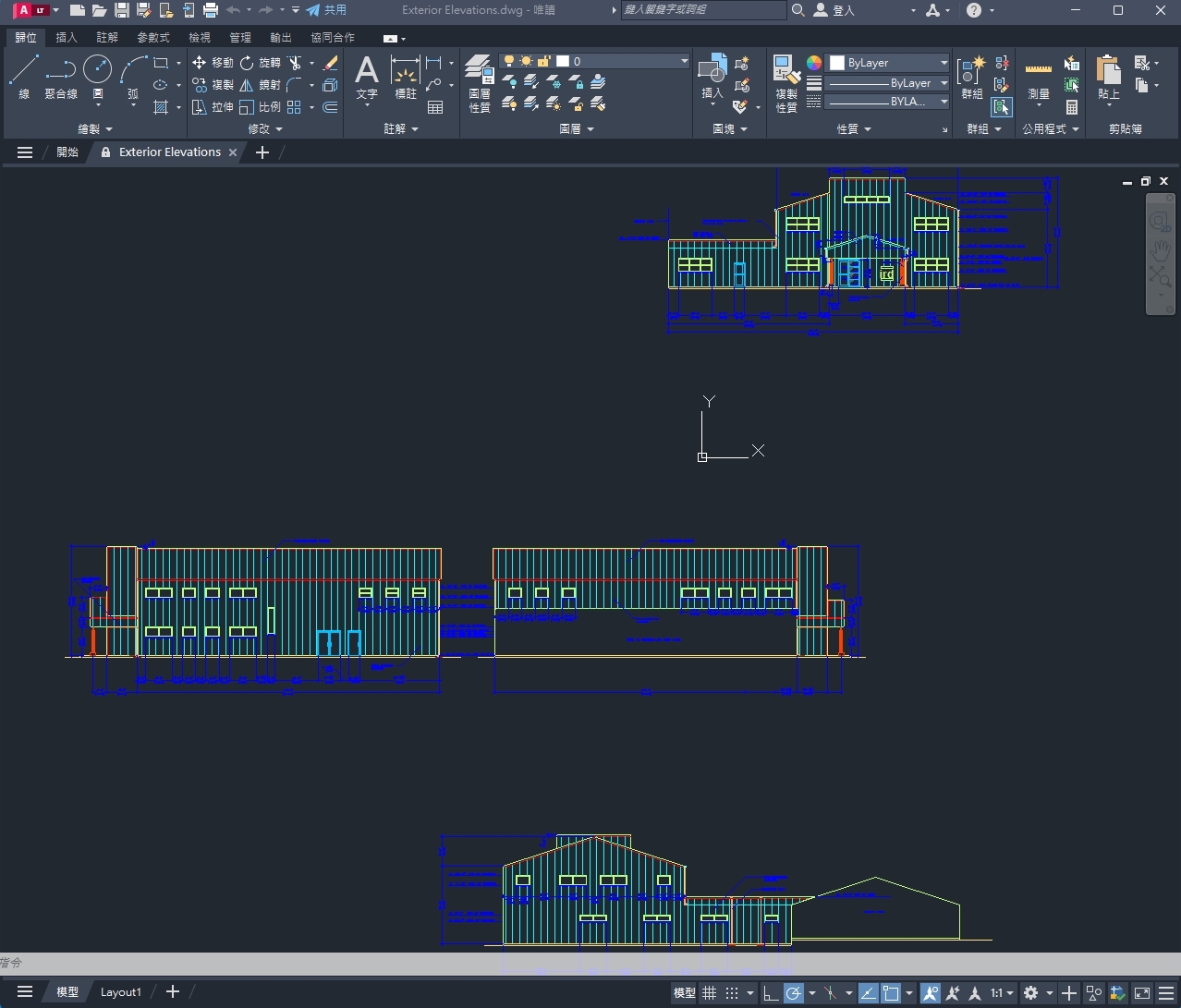Toggle ortho mode in status bar
The width and height of the screenshot is (1181, 1008).
coord(770,993)
